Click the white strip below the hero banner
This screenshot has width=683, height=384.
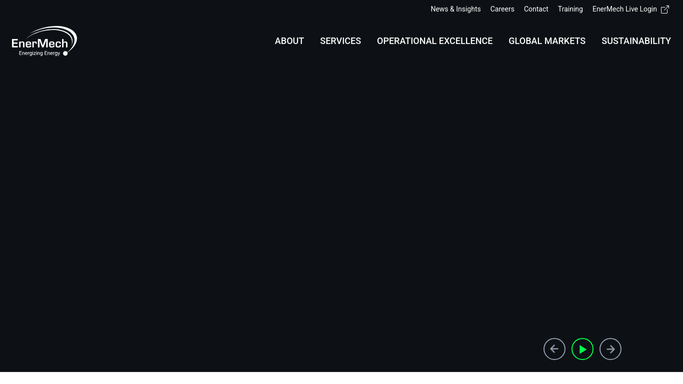(342, 378)
